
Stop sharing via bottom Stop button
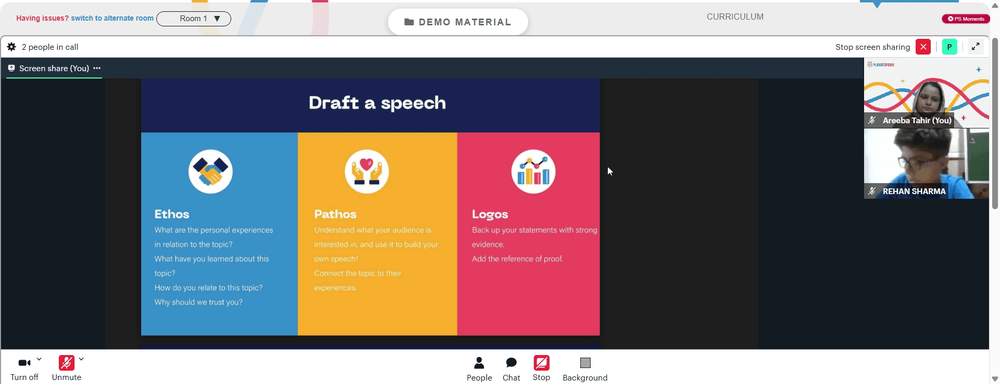pyautogui.click(x=541, y=369)
